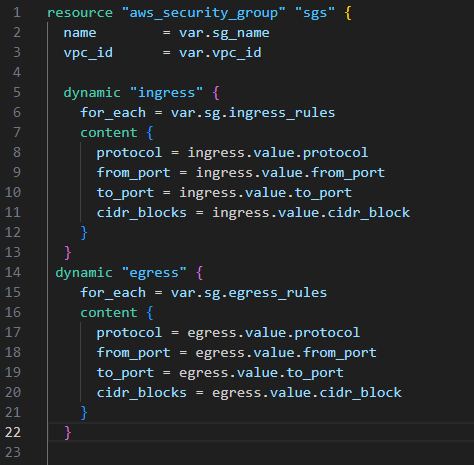The width and height of the screenshot is (474, 465).
Task: Click line number 5 in the gutter
Action: pyautogui.click(x=17, y=93)
